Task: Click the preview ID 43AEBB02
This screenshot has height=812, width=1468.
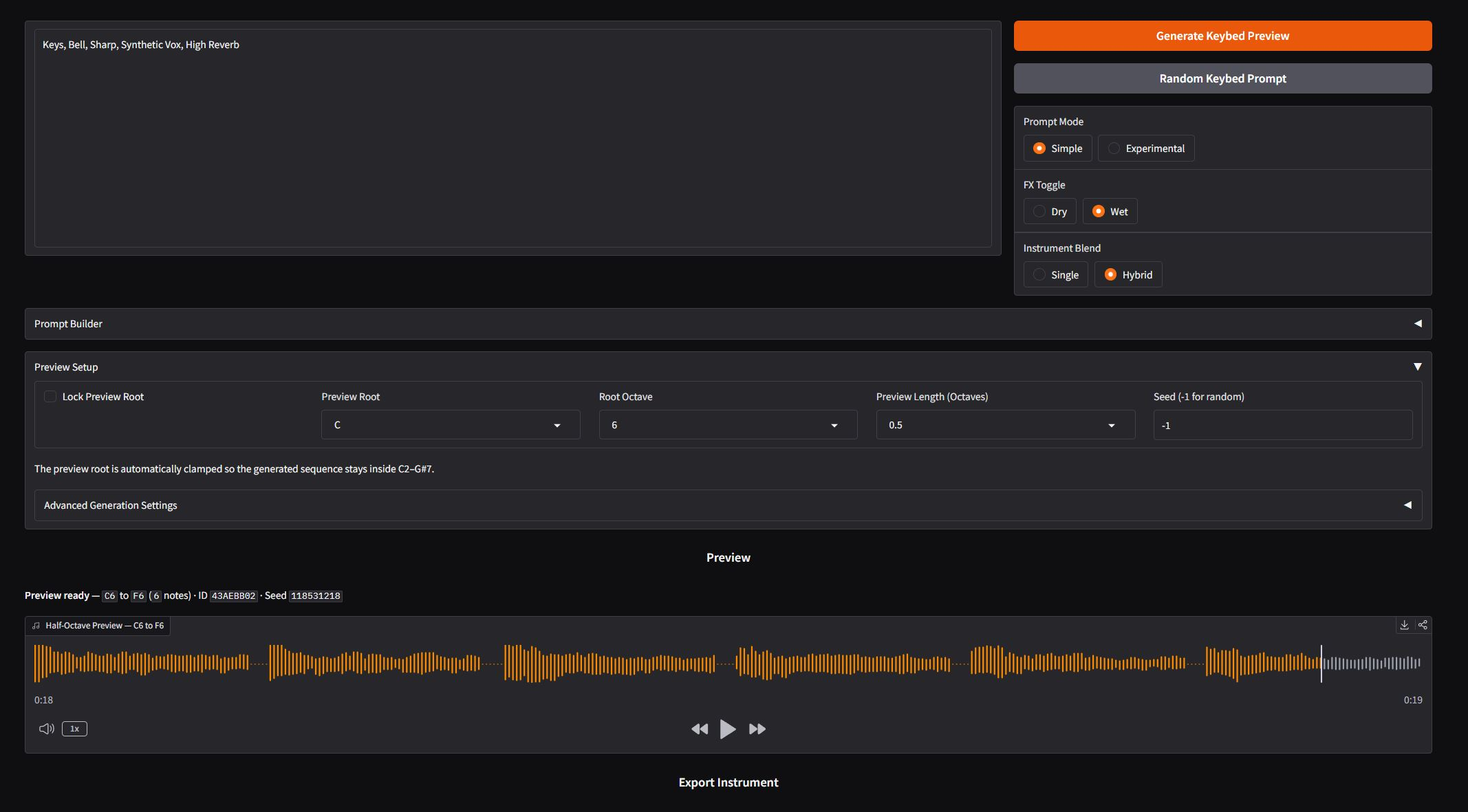Action: click(234, 595)
